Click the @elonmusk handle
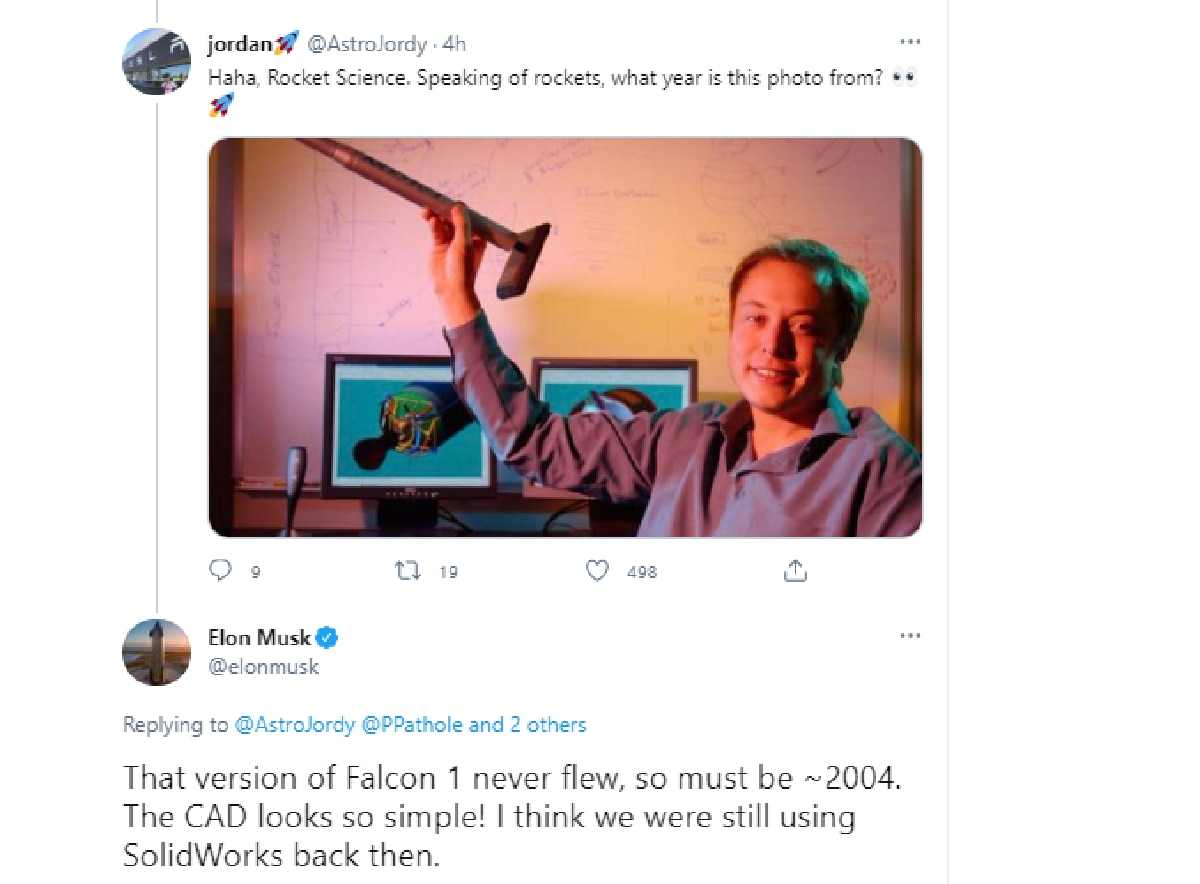The width and height of the screenshot is (1200, 884). 263,666
